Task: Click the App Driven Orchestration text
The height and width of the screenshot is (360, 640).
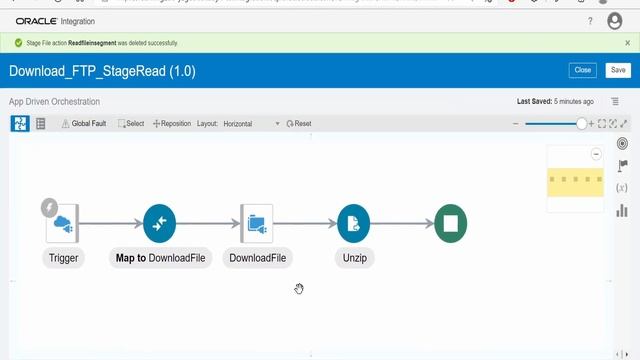Action: (x=54, y=102)
